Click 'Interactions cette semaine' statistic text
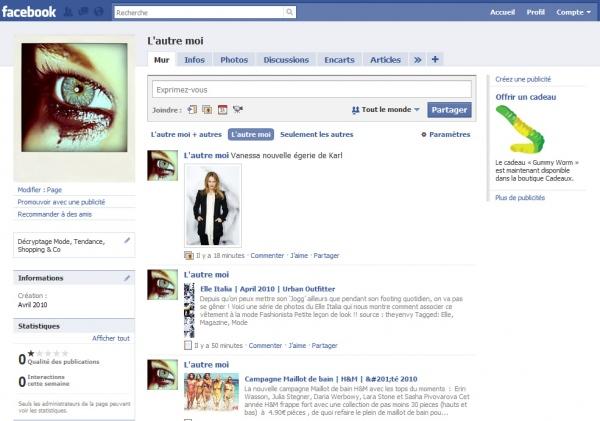600x421 pixels. pyautogui.click(x=48, y=380)
